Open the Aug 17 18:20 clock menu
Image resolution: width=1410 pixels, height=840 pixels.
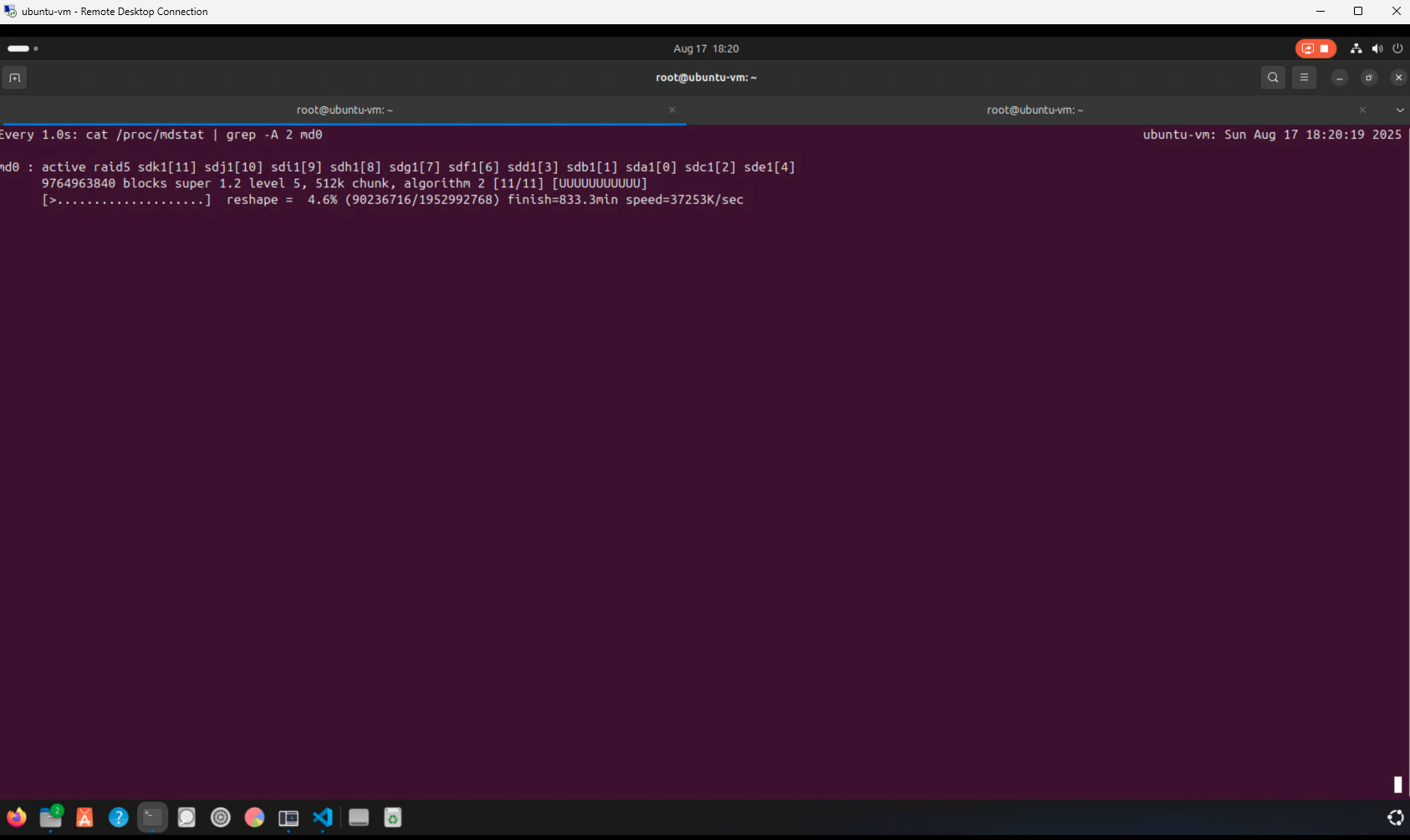tap(706, 48)
